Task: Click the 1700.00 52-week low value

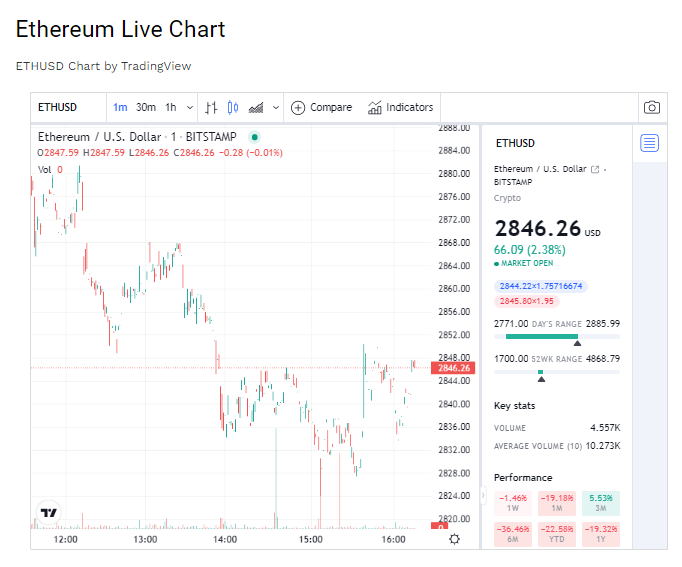Action: 511,359
